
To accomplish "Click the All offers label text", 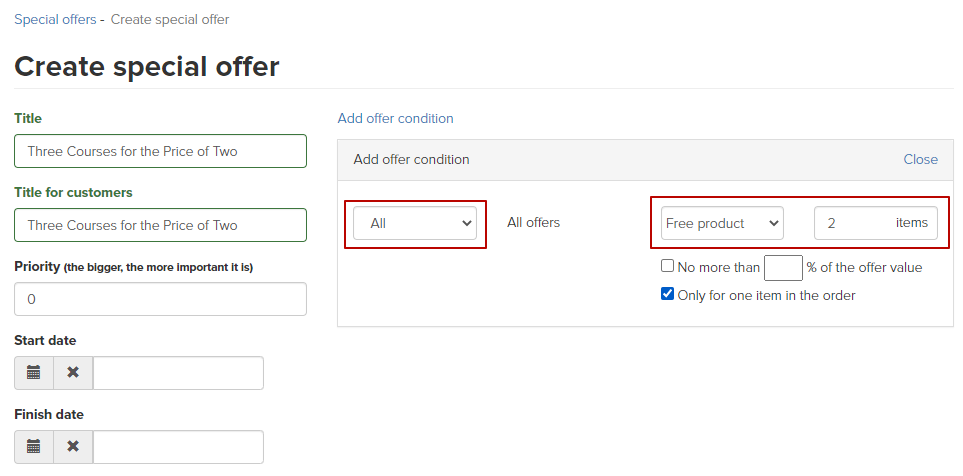I will [533, 222].
